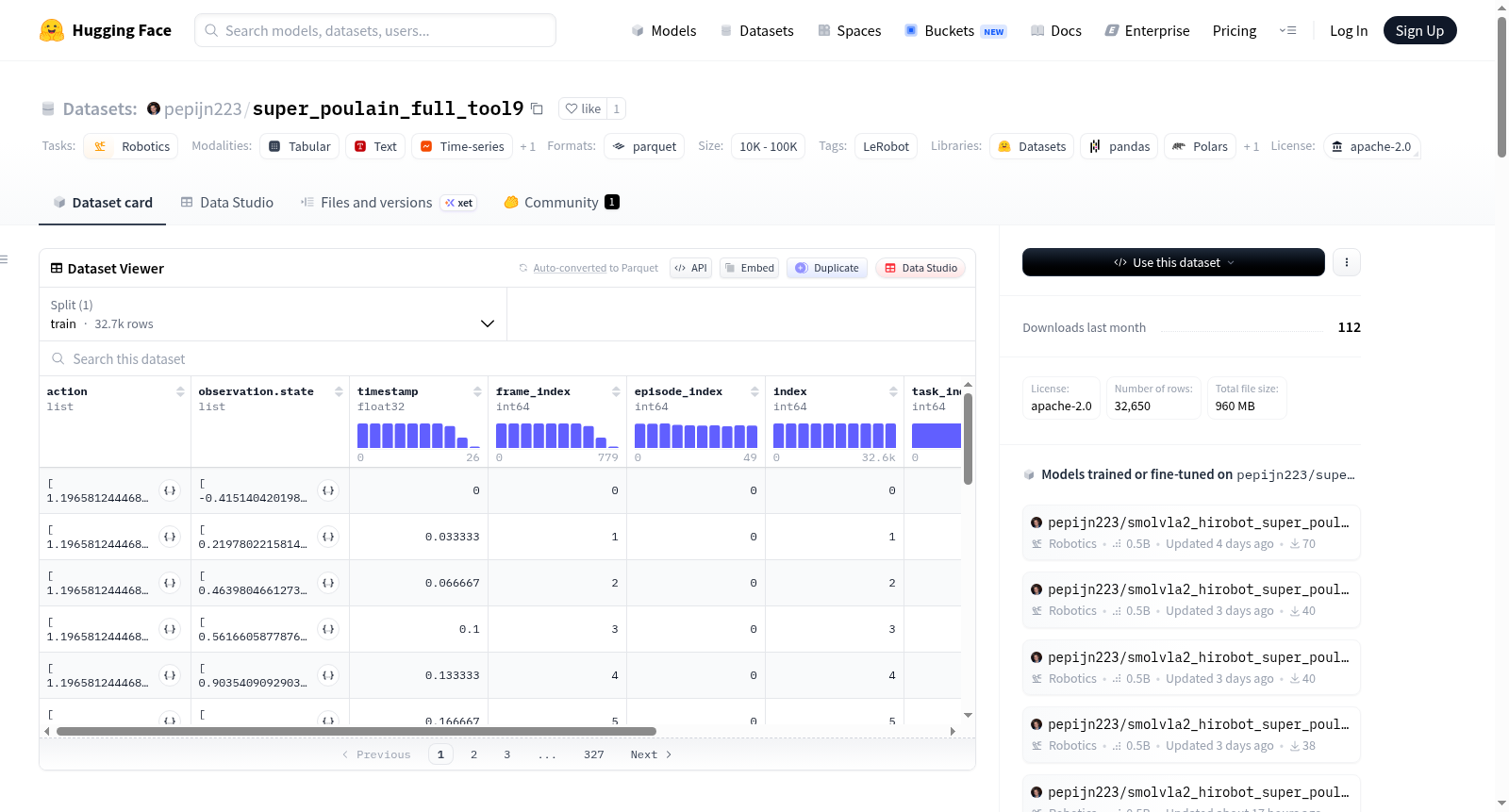Open the smolvla2 model with 38 downloads
Viewport: 1509px width, 812px height.
coord(1191,735)
